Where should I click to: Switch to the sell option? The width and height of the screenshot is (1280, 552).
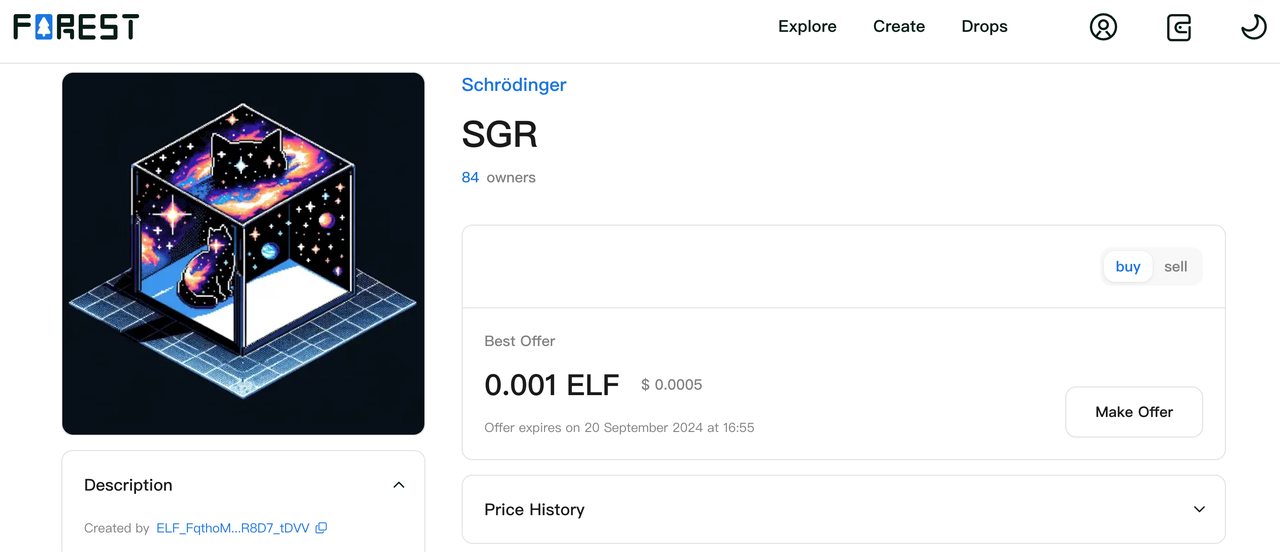tap(1176, 267)
